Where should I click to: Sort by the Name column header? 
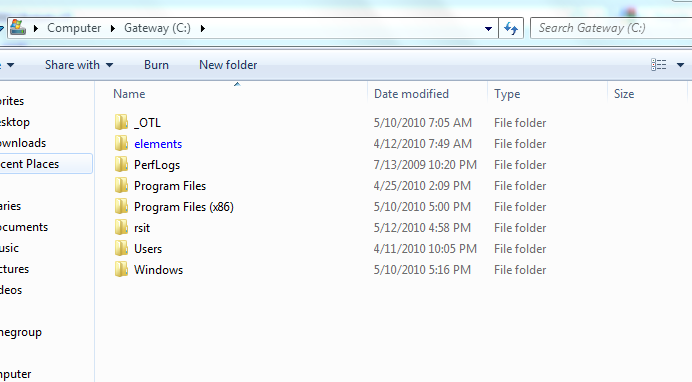click(129, 94)
